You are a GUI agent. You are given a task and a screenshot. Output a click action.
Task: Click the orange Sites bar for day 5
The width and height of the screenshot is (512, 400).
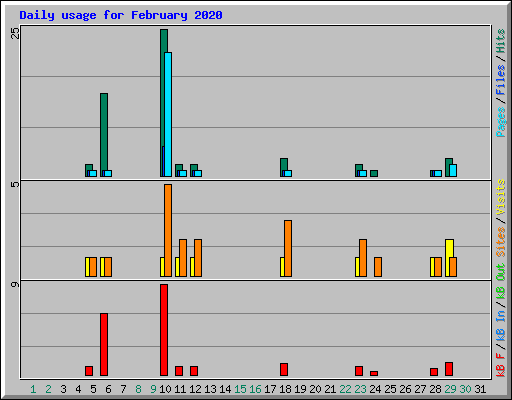pyautogui.click(x=93, y=267)
